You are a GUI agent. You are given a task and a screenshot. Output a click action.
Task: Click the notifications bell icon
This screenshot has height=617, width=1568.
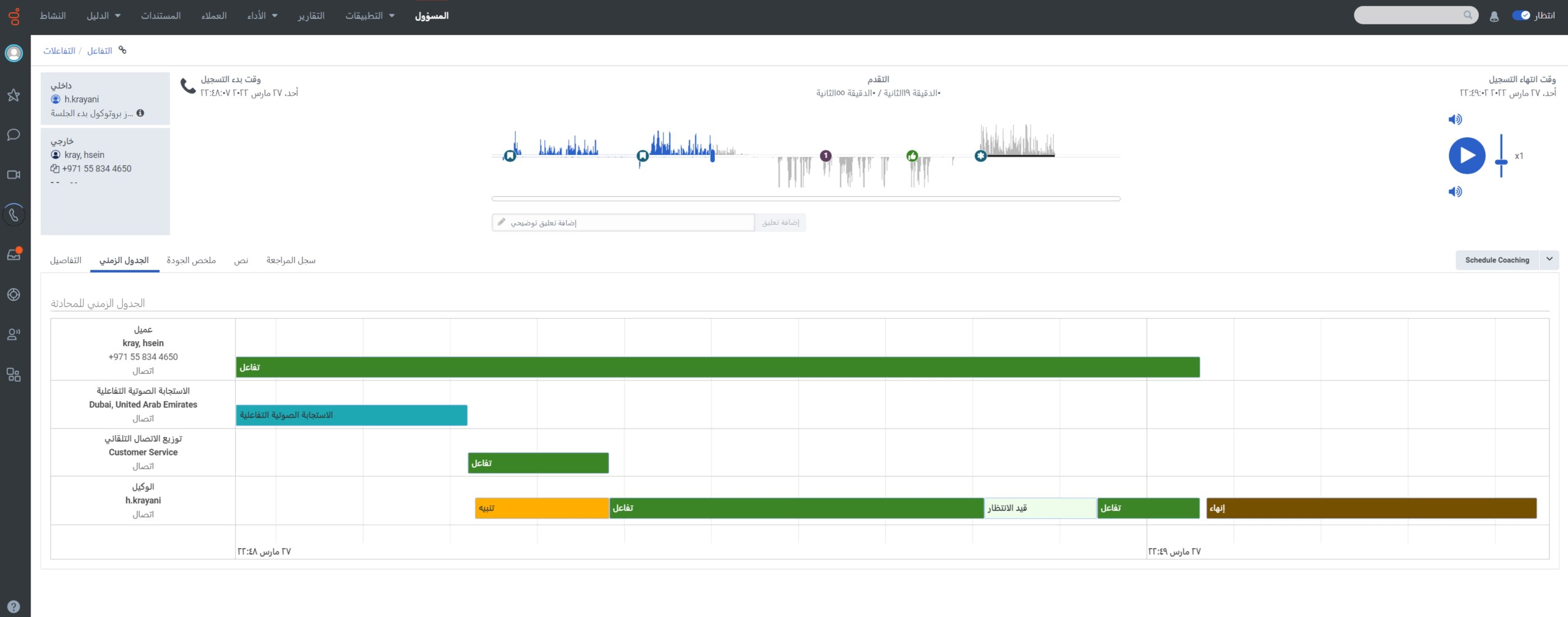pyautogui.click(x=1494, y=17)
